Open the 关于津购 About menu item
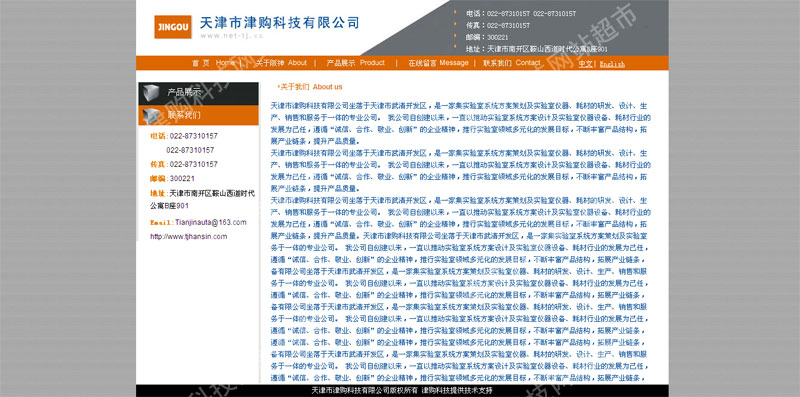The width and height of the screenshot is (800, 397). (x=281, y=63)
